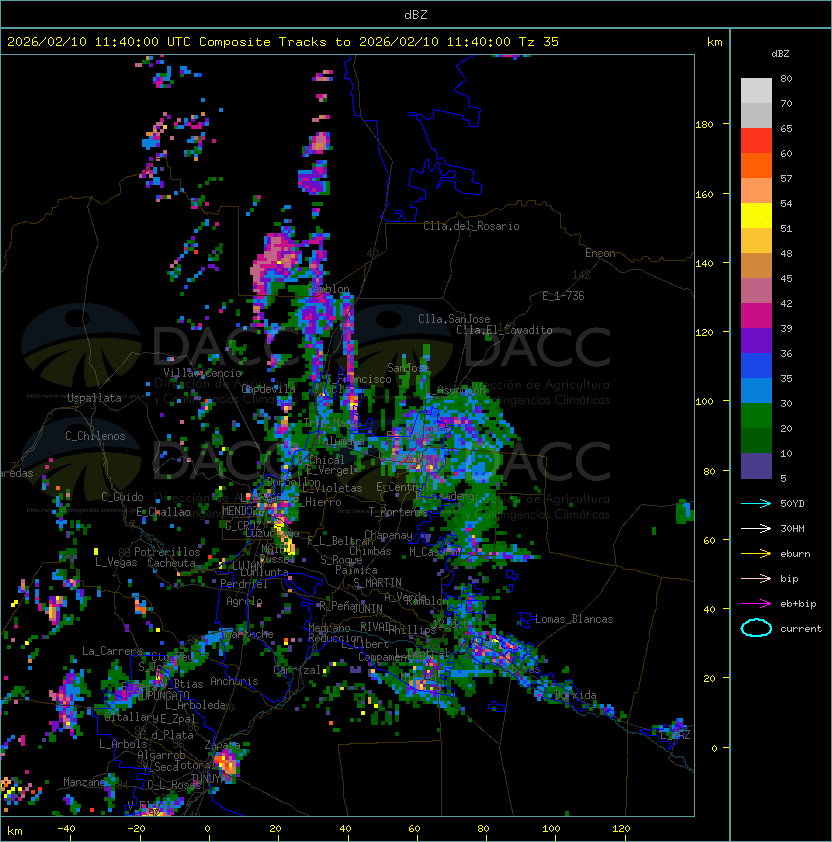832x842 pixels.
Task: Pick the violet swatch below legend value 39
Action: point(756,340)
